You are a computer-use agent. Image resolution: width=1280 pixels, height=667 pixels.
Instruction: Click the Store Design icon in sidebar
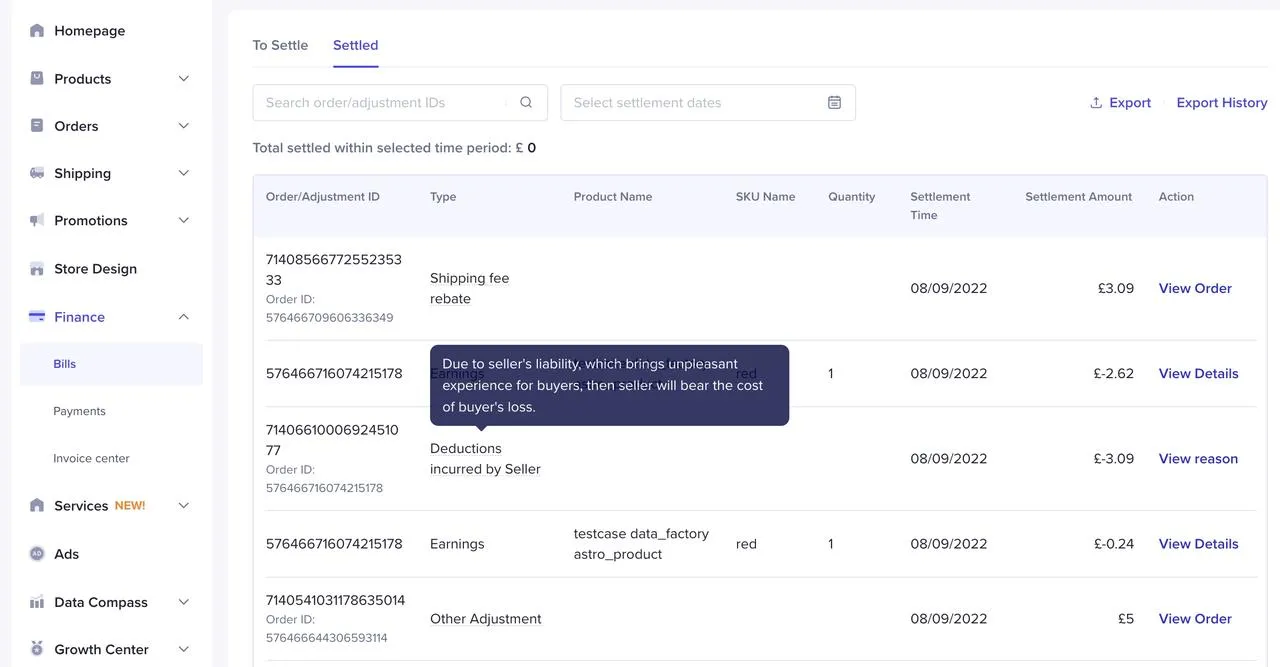click(37, 269)
